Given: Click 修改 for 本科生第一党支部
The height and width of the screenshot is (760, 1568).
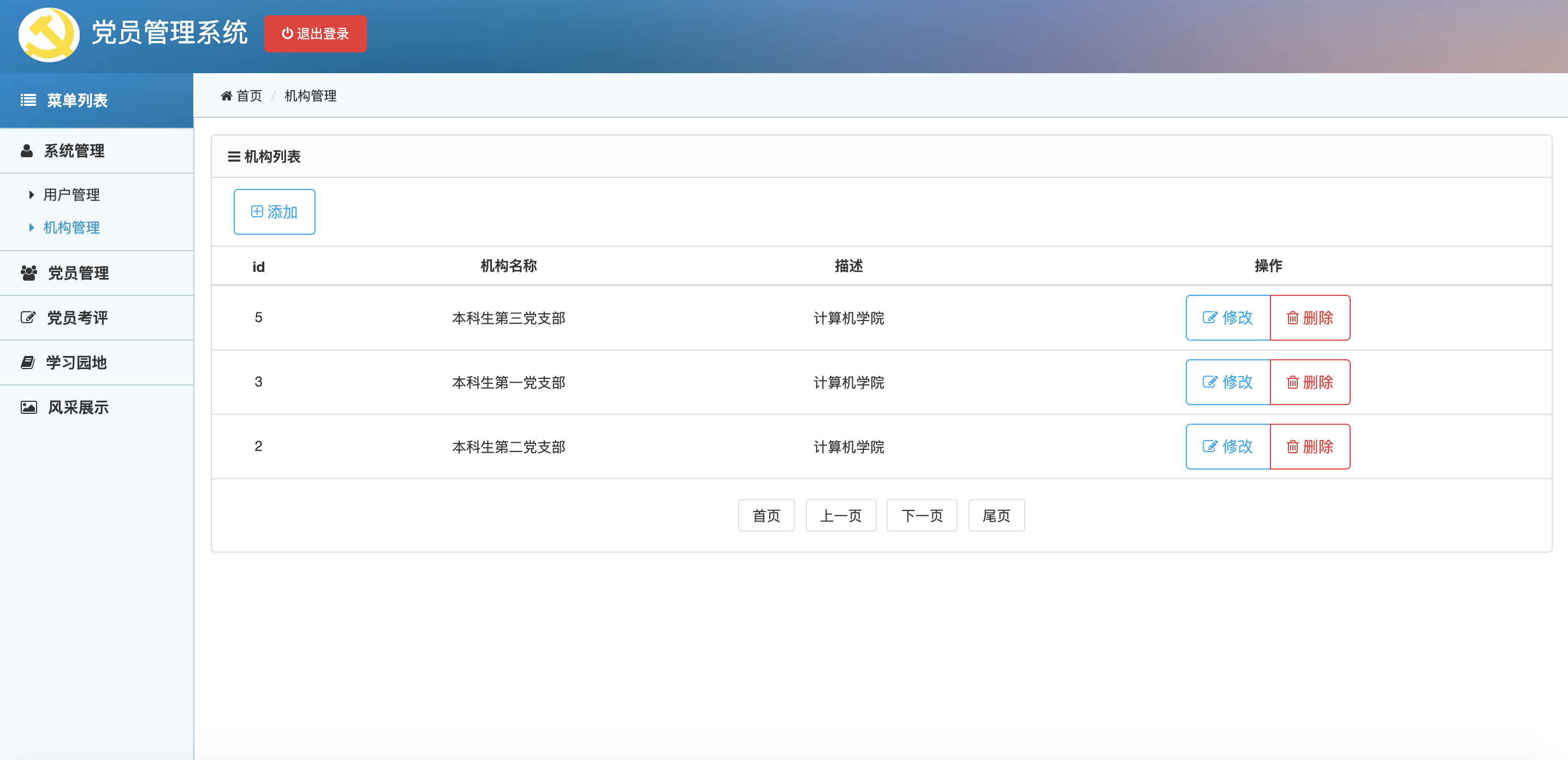Looking at the screenshot, I should (x=1228, y=382).
